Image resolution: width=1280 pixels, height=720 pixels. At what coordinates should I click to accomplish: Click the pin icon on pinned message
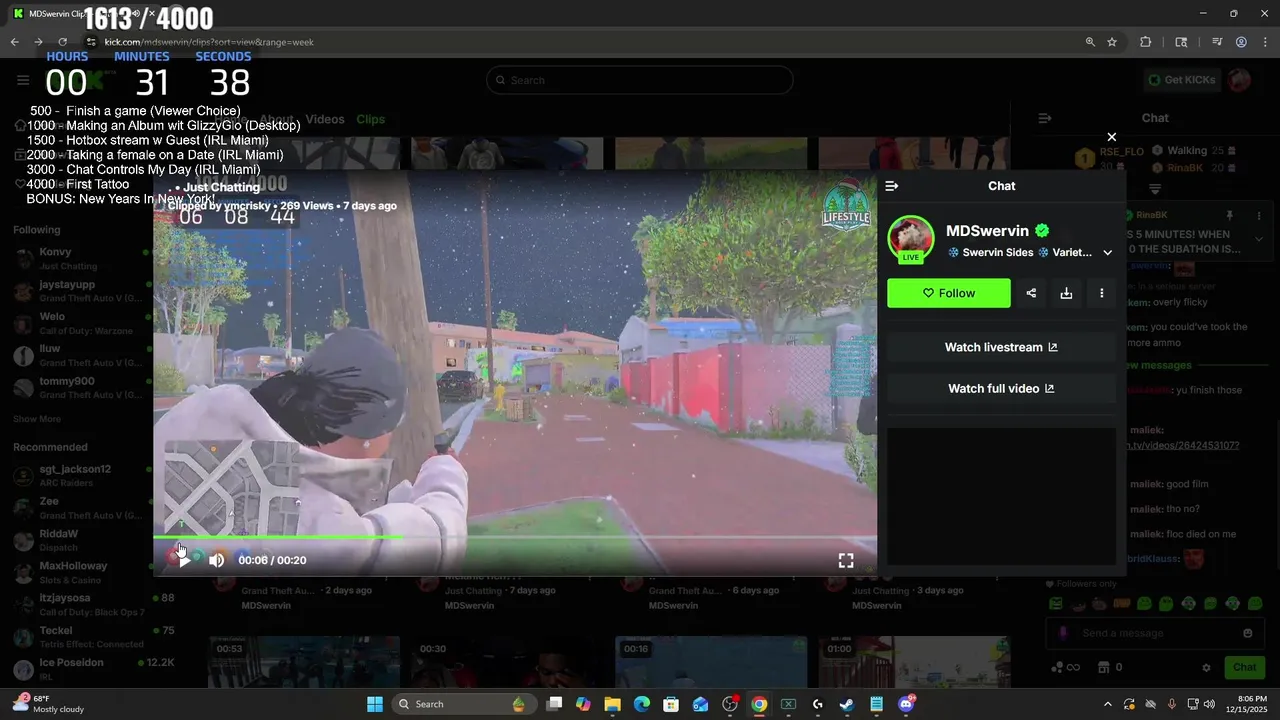(1230, 215)
